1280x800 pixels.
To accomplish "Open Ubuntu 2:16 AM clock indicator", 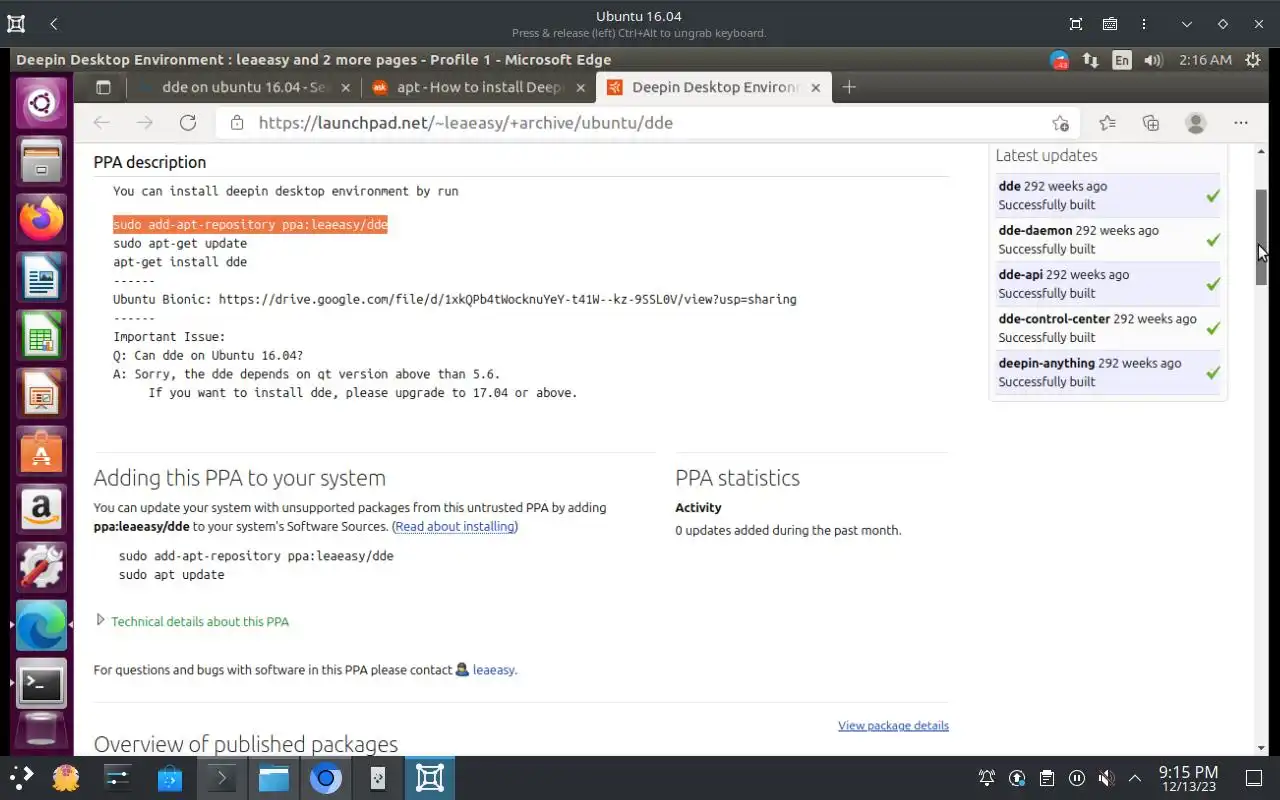I will [x=1205, y=60].
